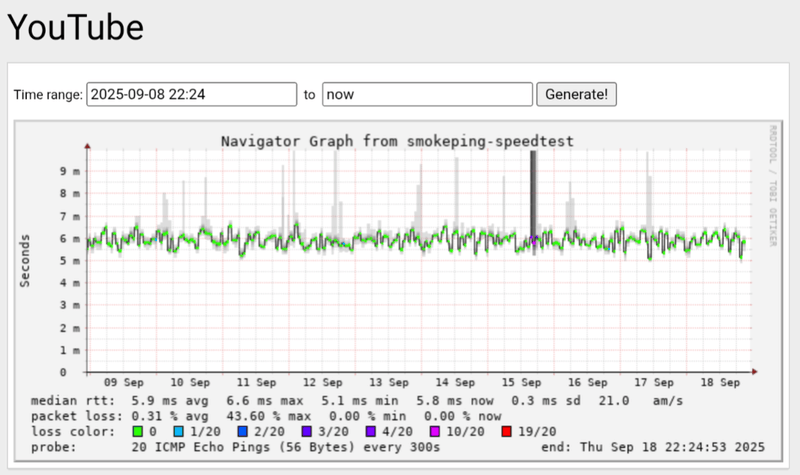
Task: Click the 'Time range:' label
Action: click(48, 95)
